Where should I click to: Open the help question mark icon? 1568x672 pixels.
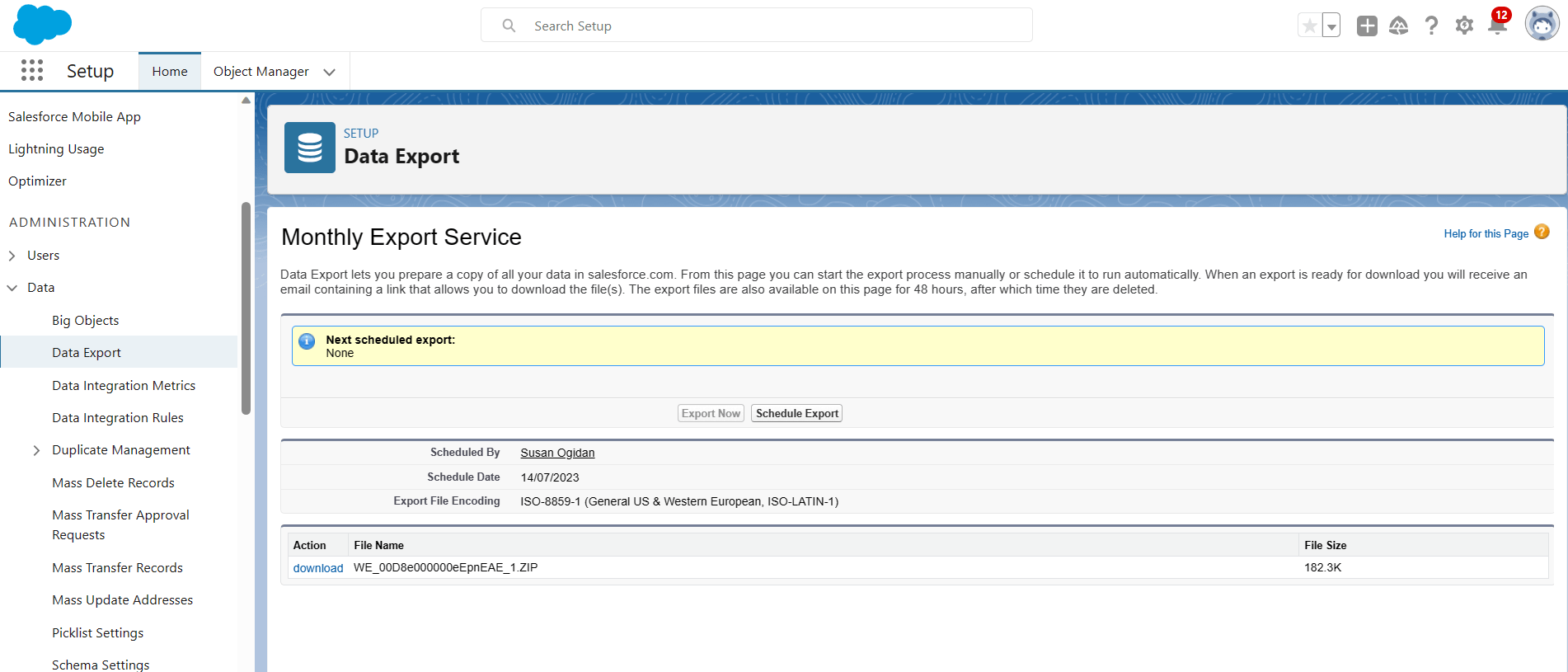pos(1432,26)
